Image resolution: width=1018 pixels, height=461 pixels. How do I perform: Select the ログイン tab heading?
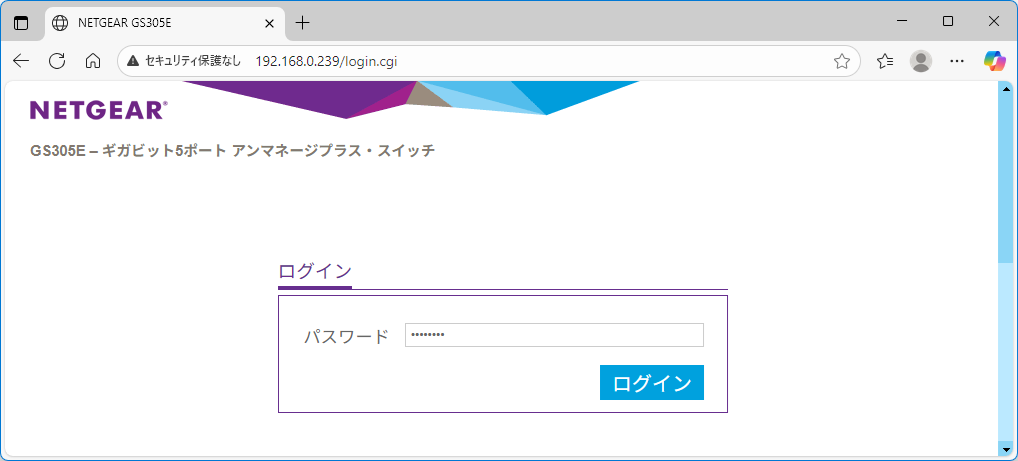tap(315, 271)
